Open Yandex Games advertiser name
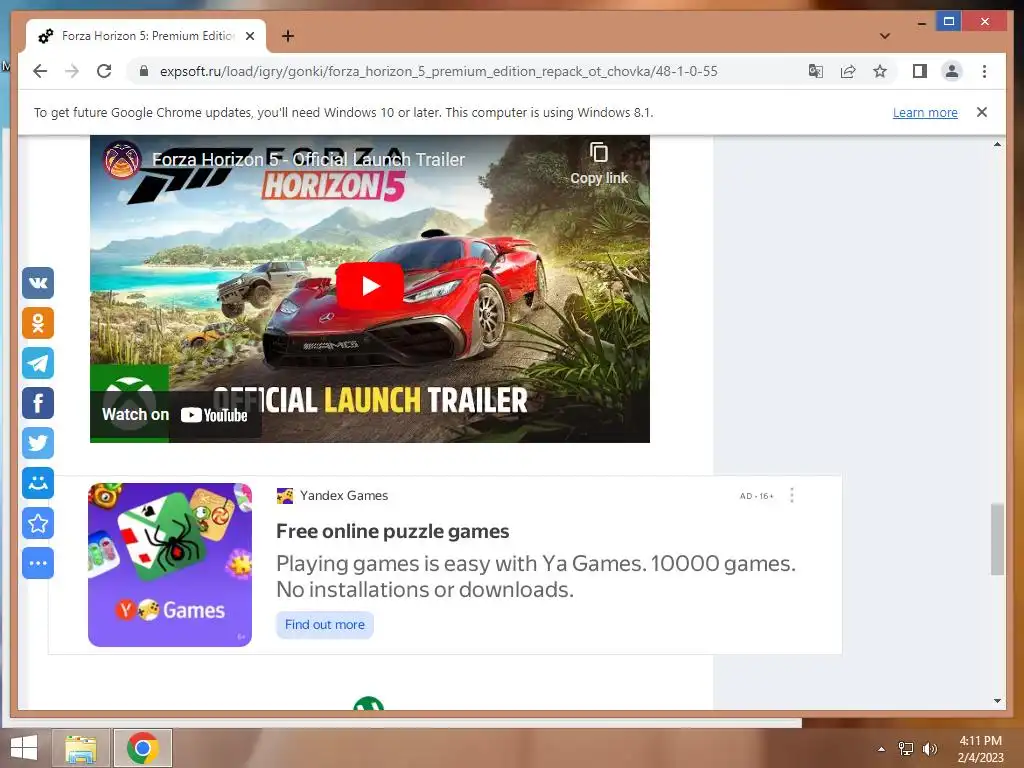The width and height of the screenshot is (1024, 768). click(344, 496)
